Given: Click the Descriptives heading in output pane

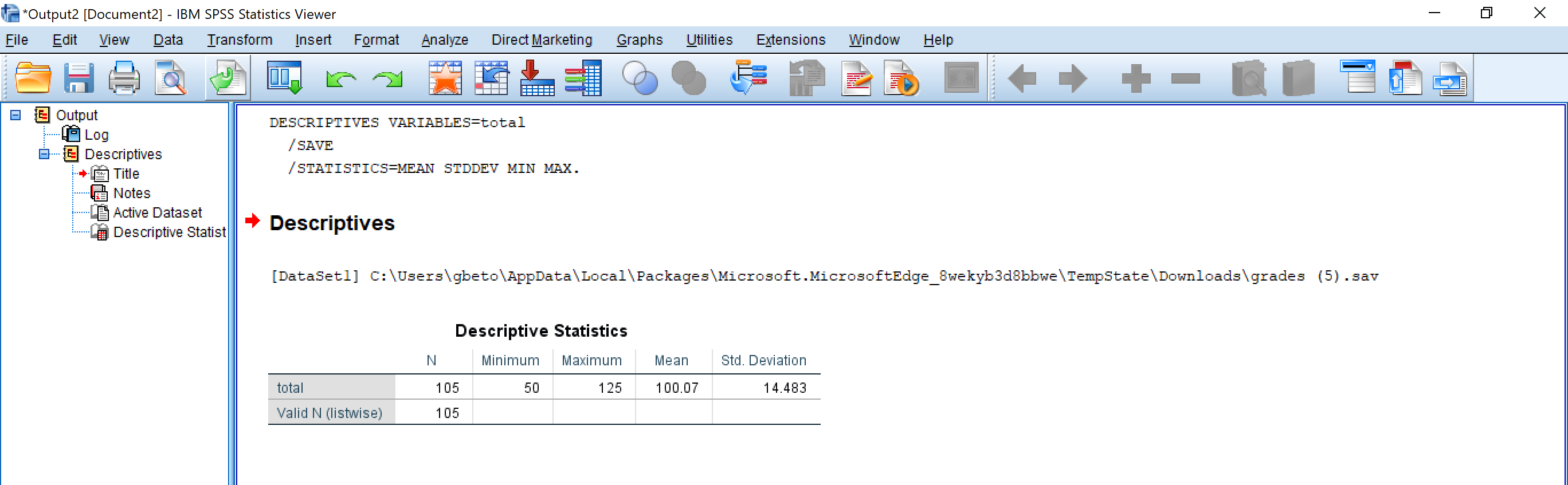Looking at the screenshot, I should [x=332, y=223].
